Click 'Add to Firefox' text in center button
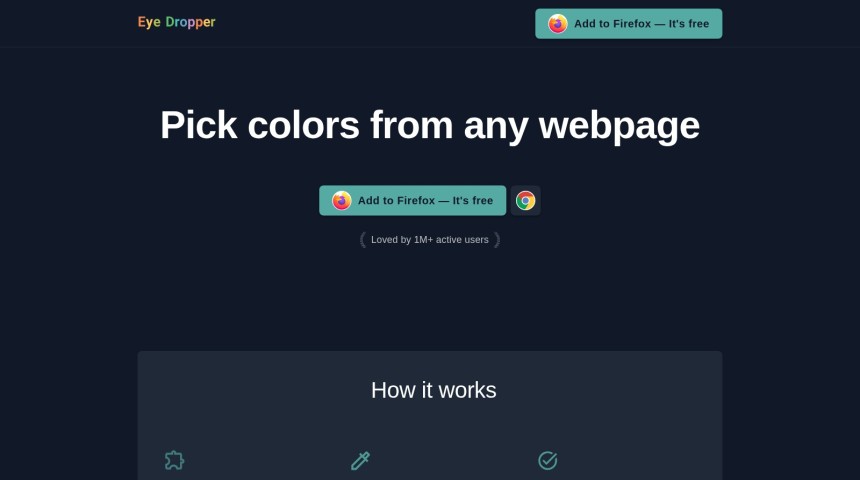Screen dimensions: 860x480 [x=396, y=201]
